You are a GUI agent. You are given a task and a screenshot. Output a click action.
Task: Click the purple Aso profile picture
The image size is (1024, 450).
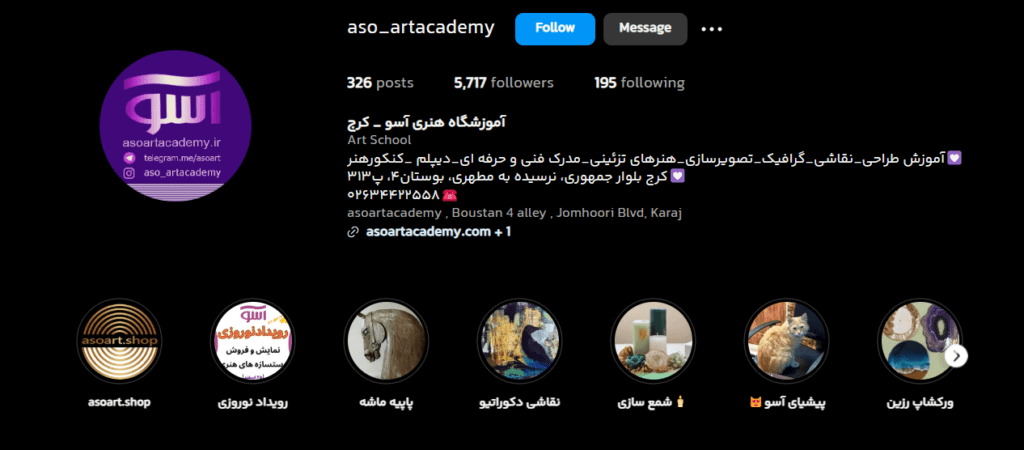coord(176,125)
